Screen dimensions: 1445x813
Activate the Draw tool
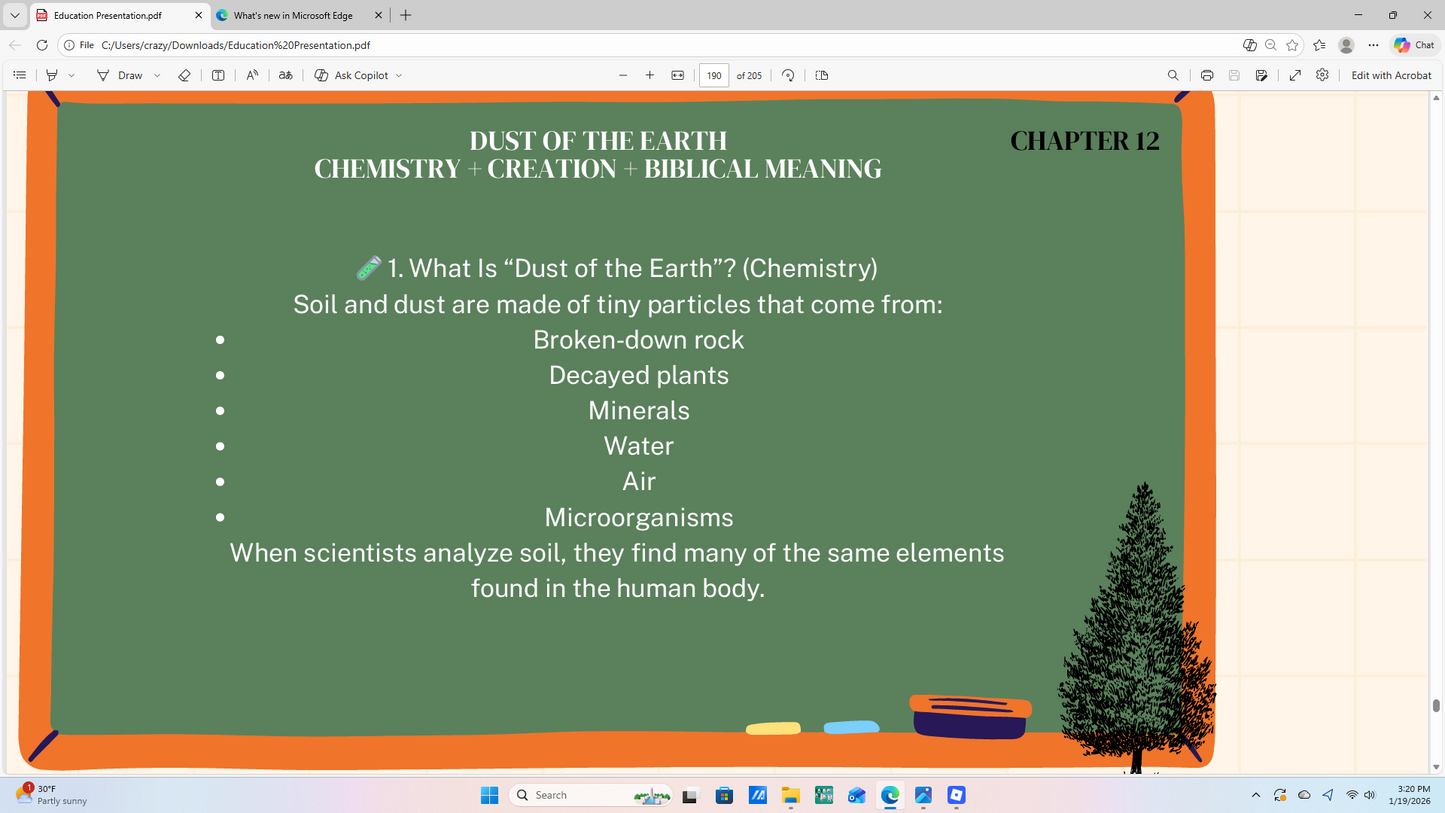[120, 75]
